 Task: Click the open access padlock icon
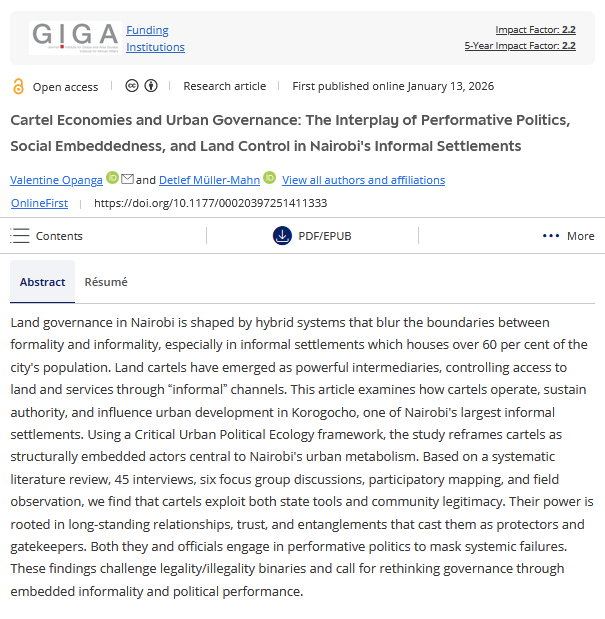click(18, 86)
